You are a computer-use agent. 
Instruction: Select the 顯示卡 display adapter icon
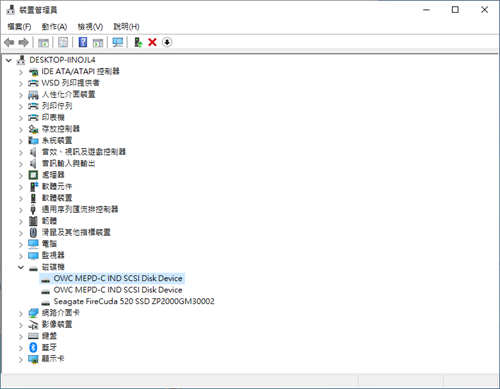coord(33,359)
